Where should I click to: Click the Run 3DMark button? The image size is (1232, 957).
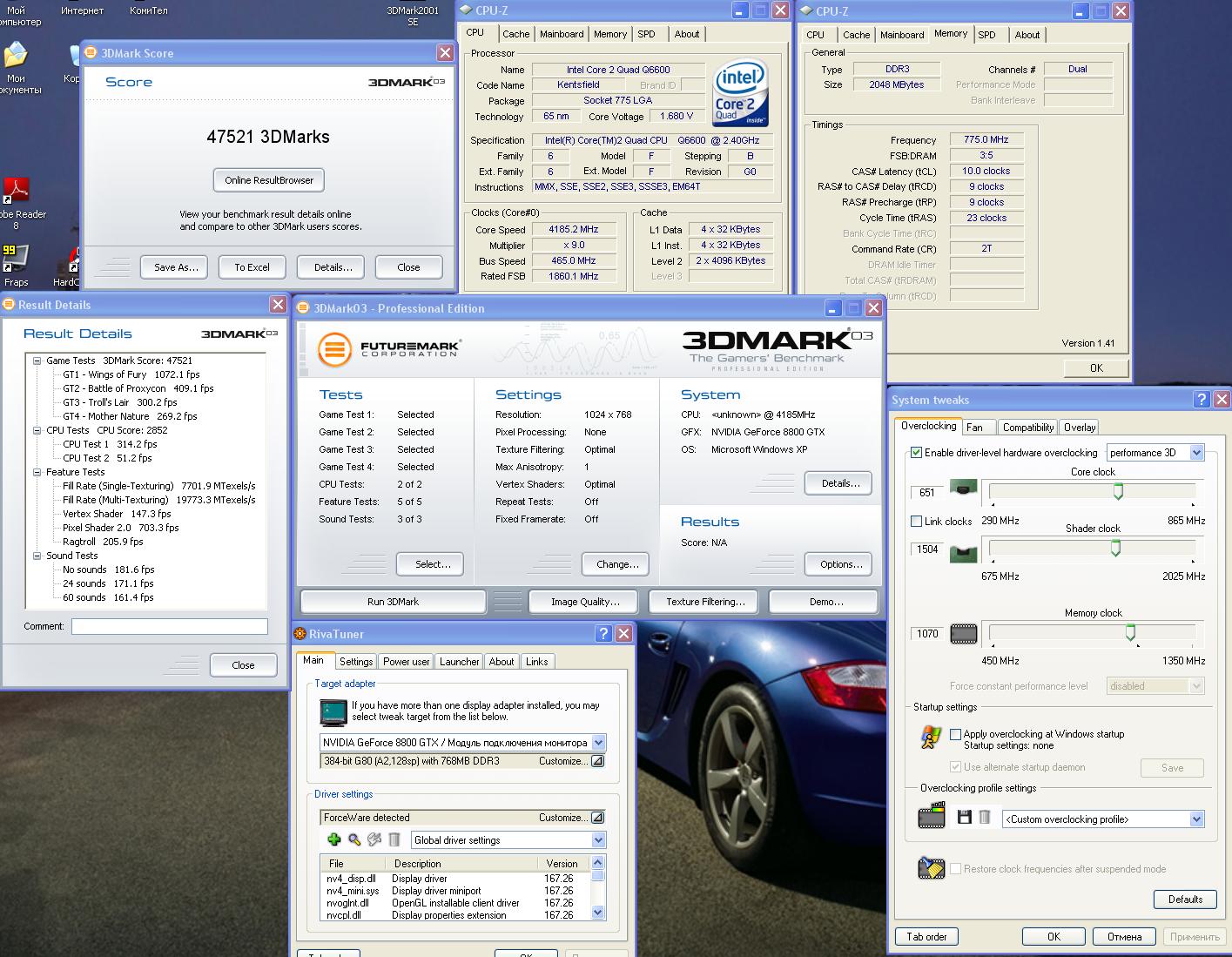[x=393, y=602]
